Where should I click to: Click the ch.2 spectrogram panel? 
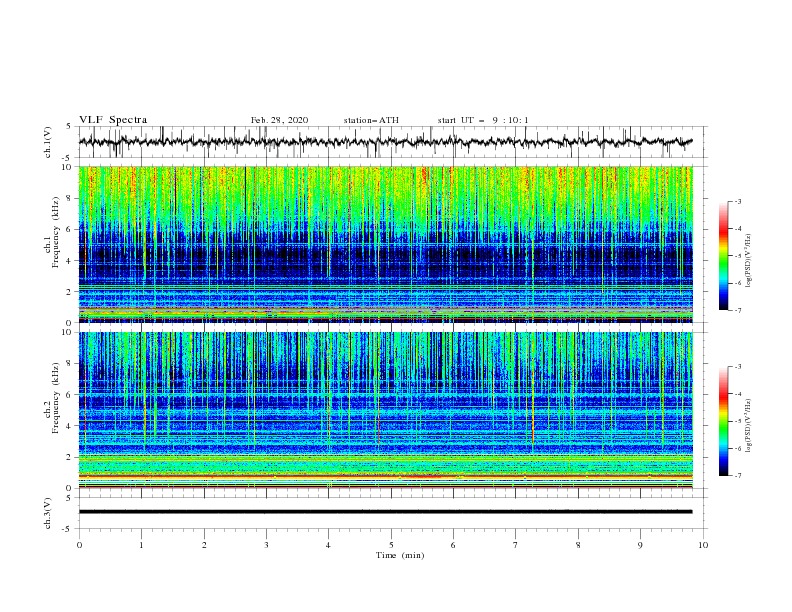click(x=385, y=410)
